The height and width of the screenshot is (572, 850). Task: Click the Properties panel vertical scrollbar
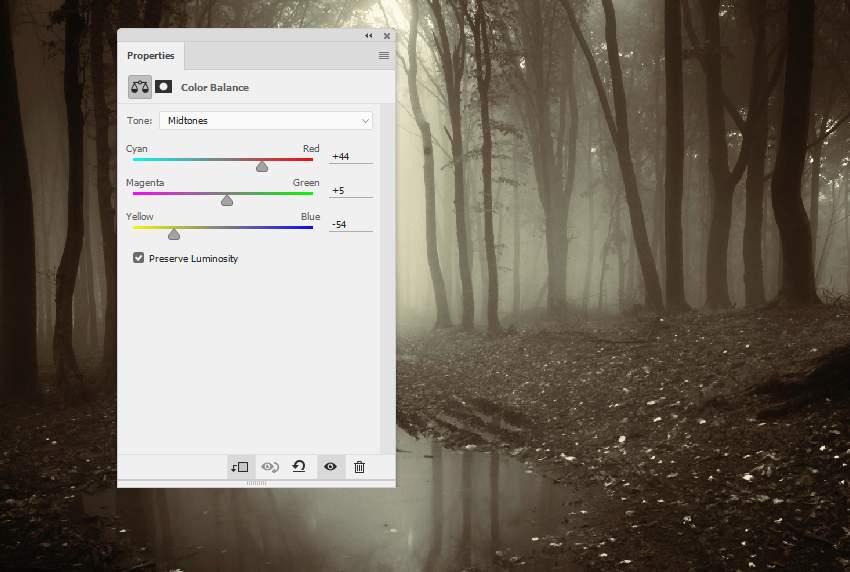coord(388,277)
